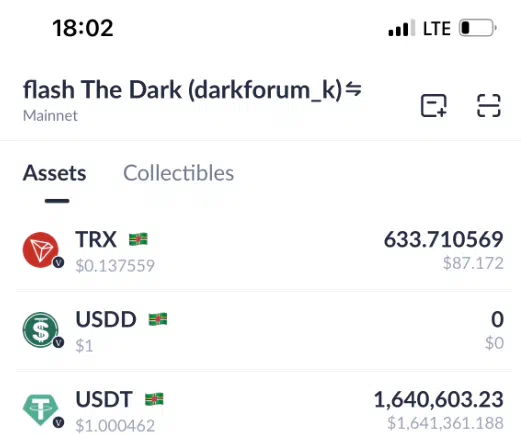Tap the red TRX token logo

[41, 250]
